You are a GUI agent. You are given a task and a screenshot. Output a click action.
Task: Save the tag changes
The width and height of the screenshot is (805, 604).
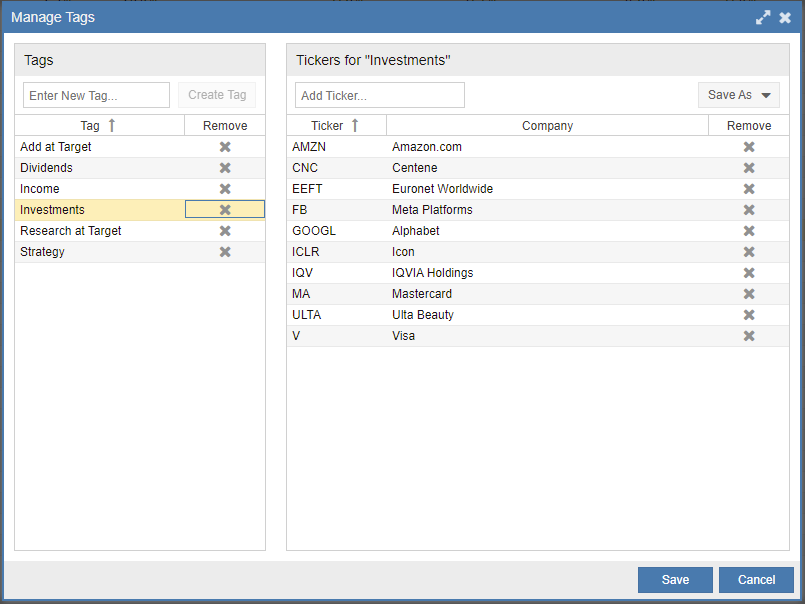[675, 580]
